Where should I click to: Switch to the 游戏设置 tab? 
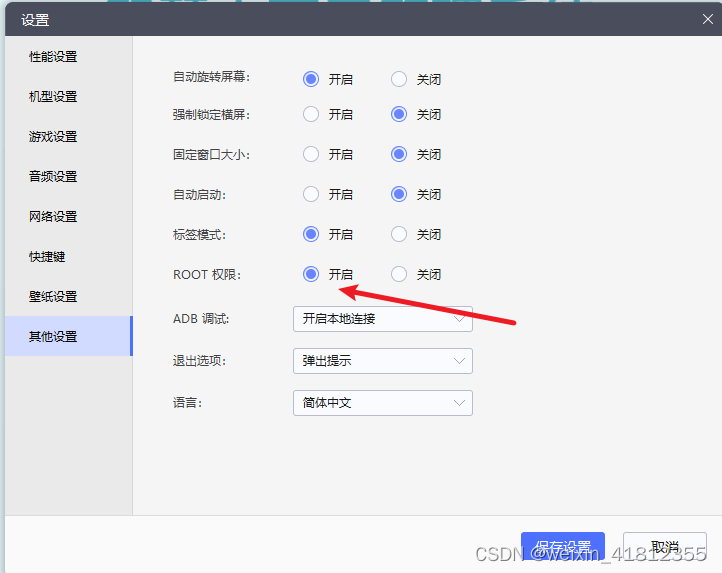[69, 137]
